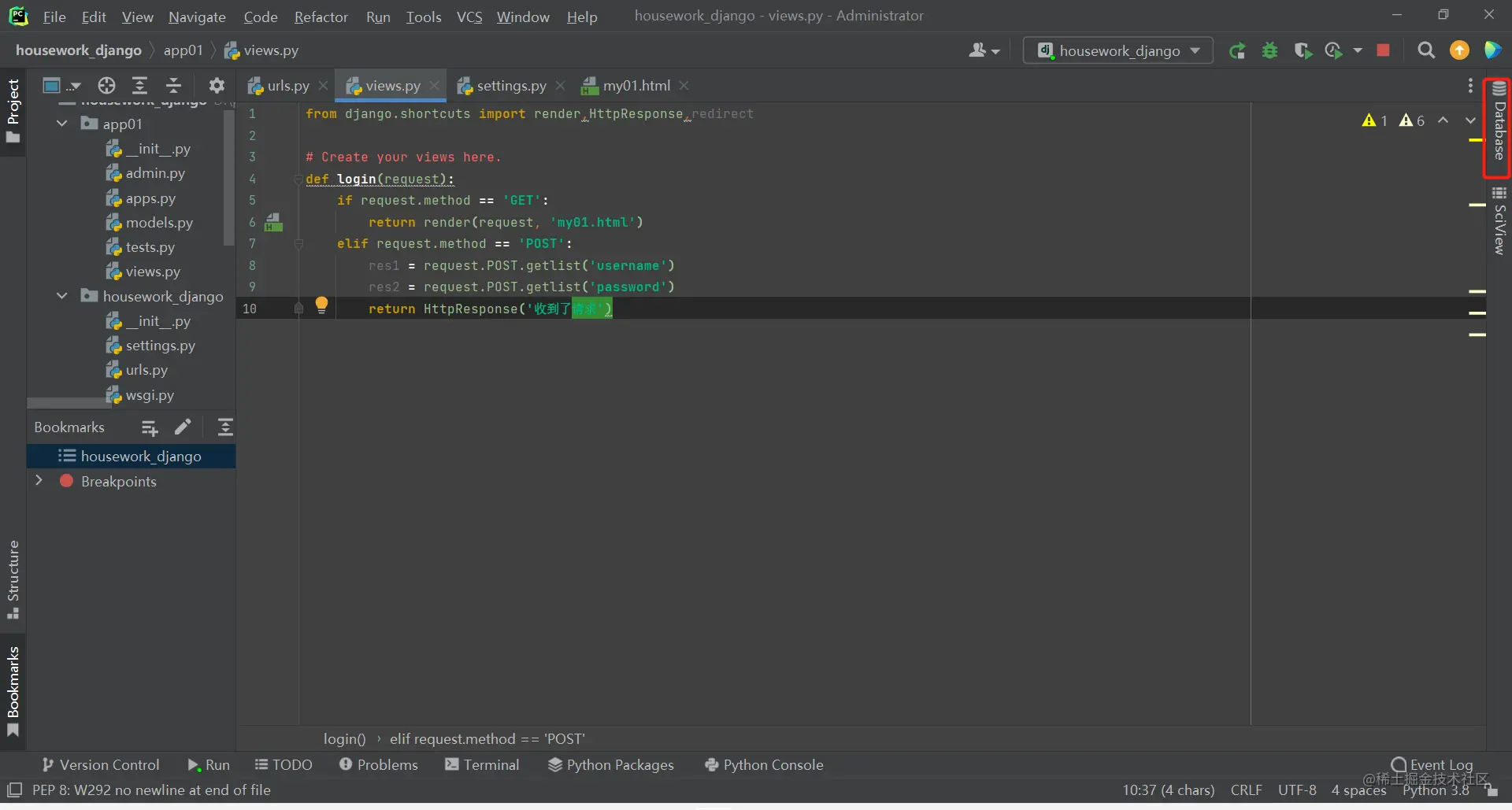
Task: Open the Tools menu
Action: [x=424, y=17]
